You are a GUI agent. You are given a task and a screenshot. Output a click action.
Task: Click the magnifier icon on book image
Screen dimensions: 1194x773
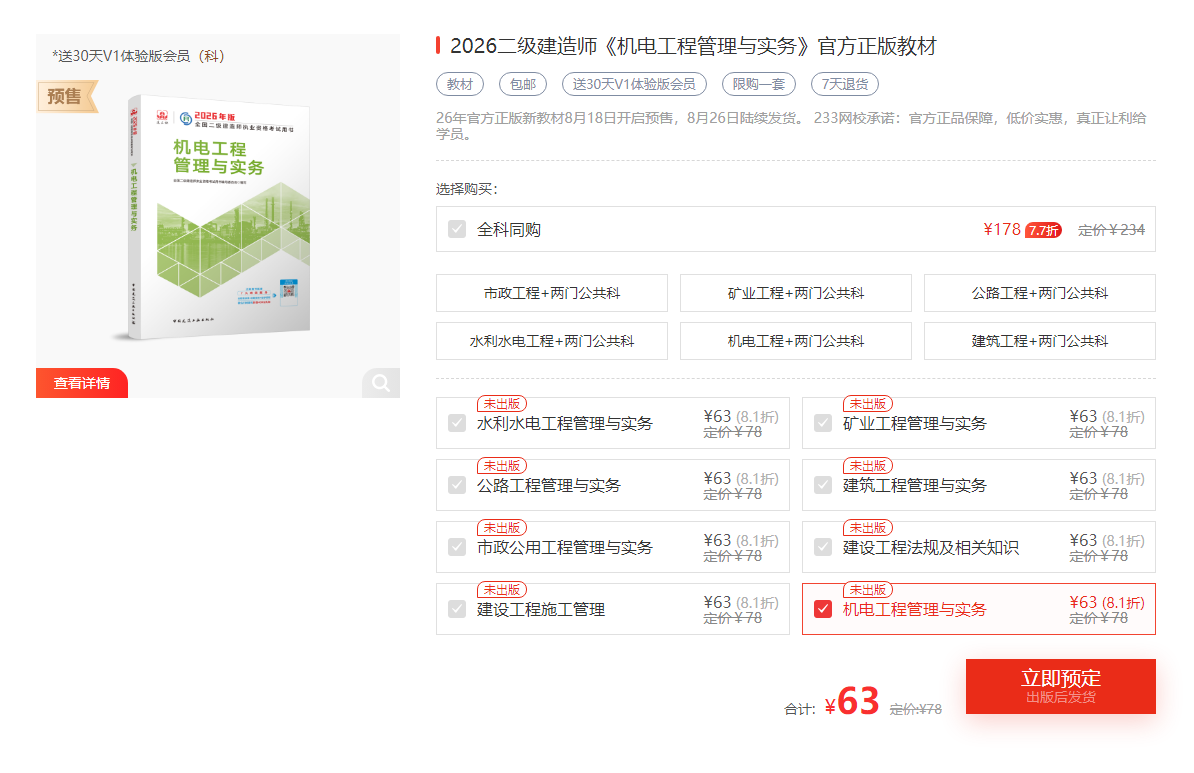coord(381,383)
